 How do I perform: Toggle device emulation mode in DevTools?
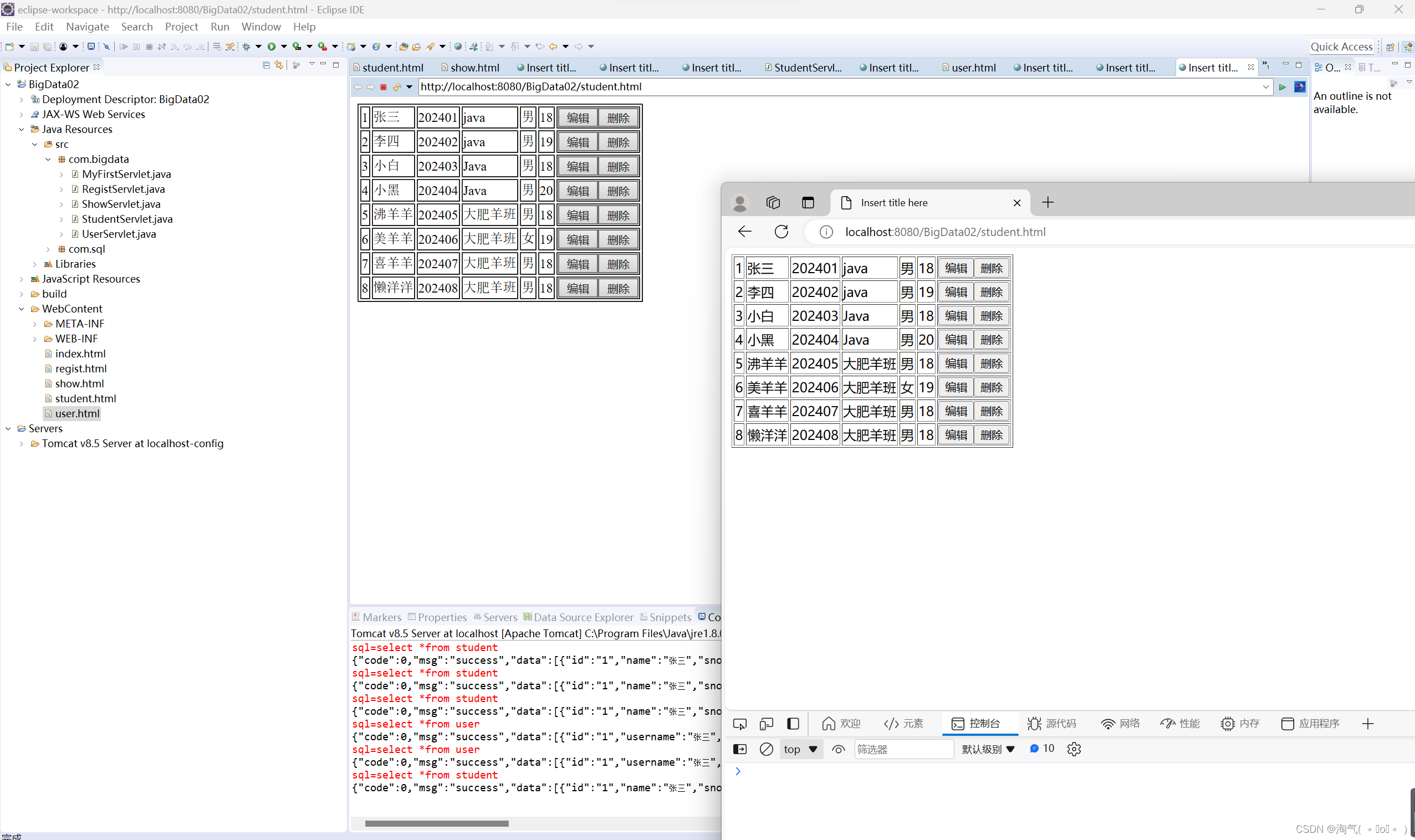pyautogui.click(x=766, y=724)
